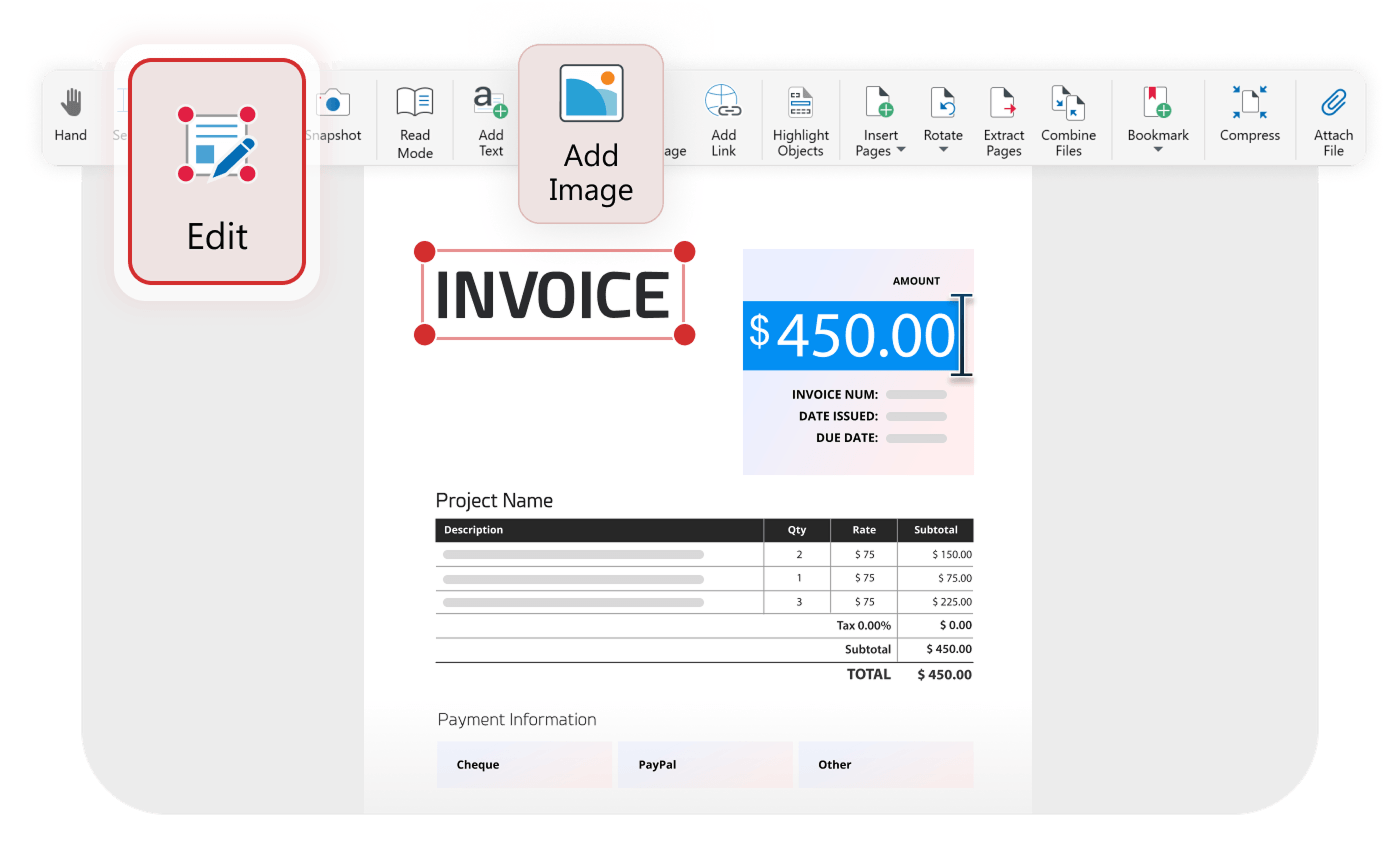The width and height of the screenshot is (1400, 862).
Task: Toggle Highlight Objects
Action: (x=800, y=118)
